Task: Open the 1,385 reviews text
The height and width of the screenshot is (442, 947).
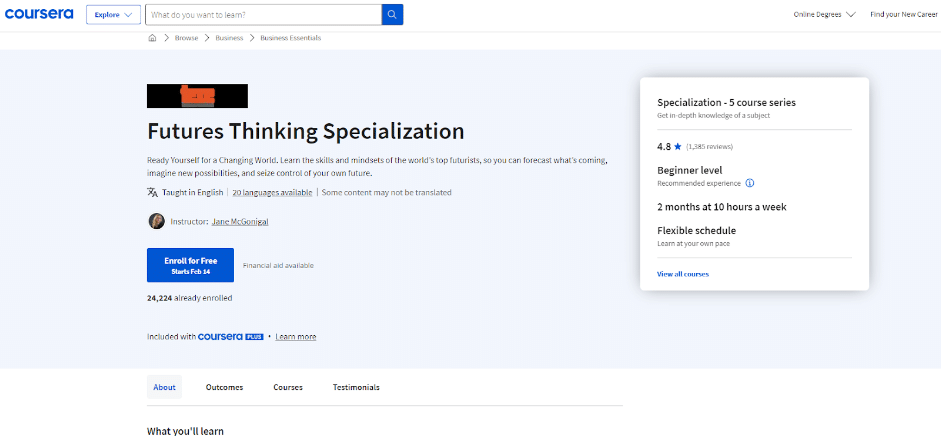Action: (710, 147)
